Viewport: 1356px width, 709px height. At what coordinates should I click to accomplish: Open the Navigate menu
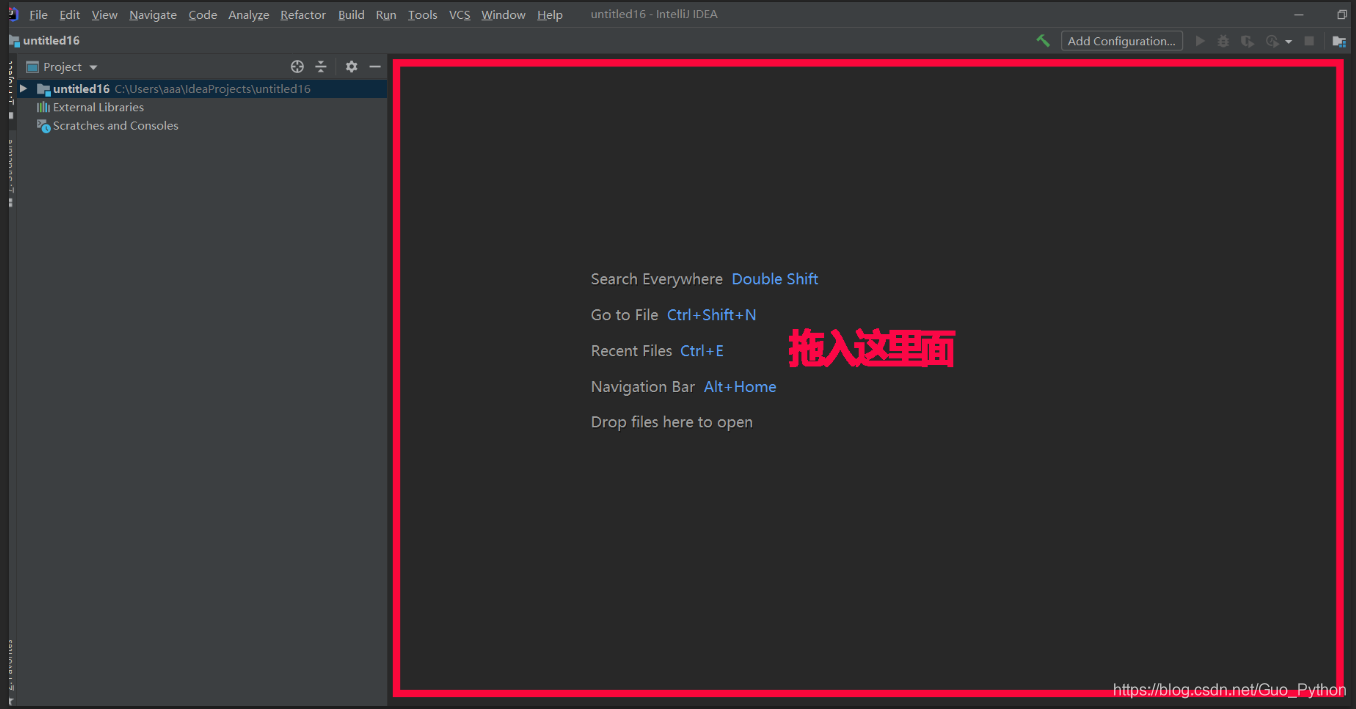(x=153, y=15)
